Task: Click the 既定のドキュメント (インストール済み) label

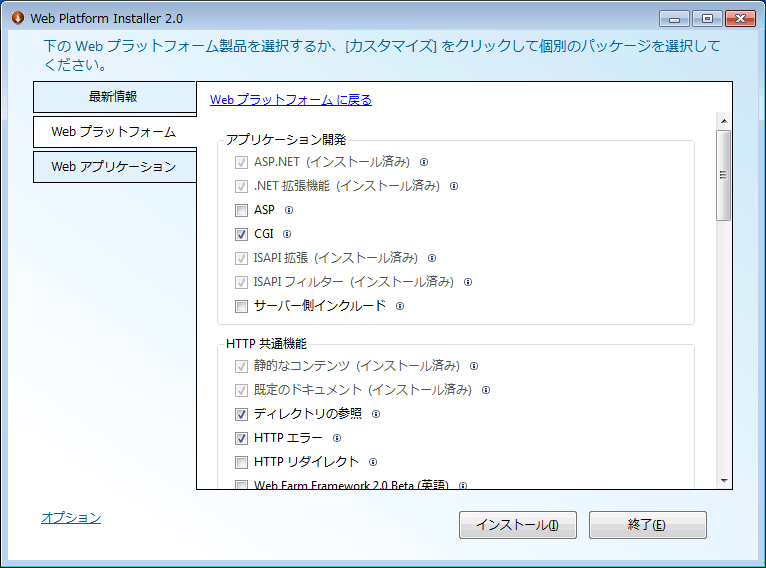Action: tap(363, 390)
